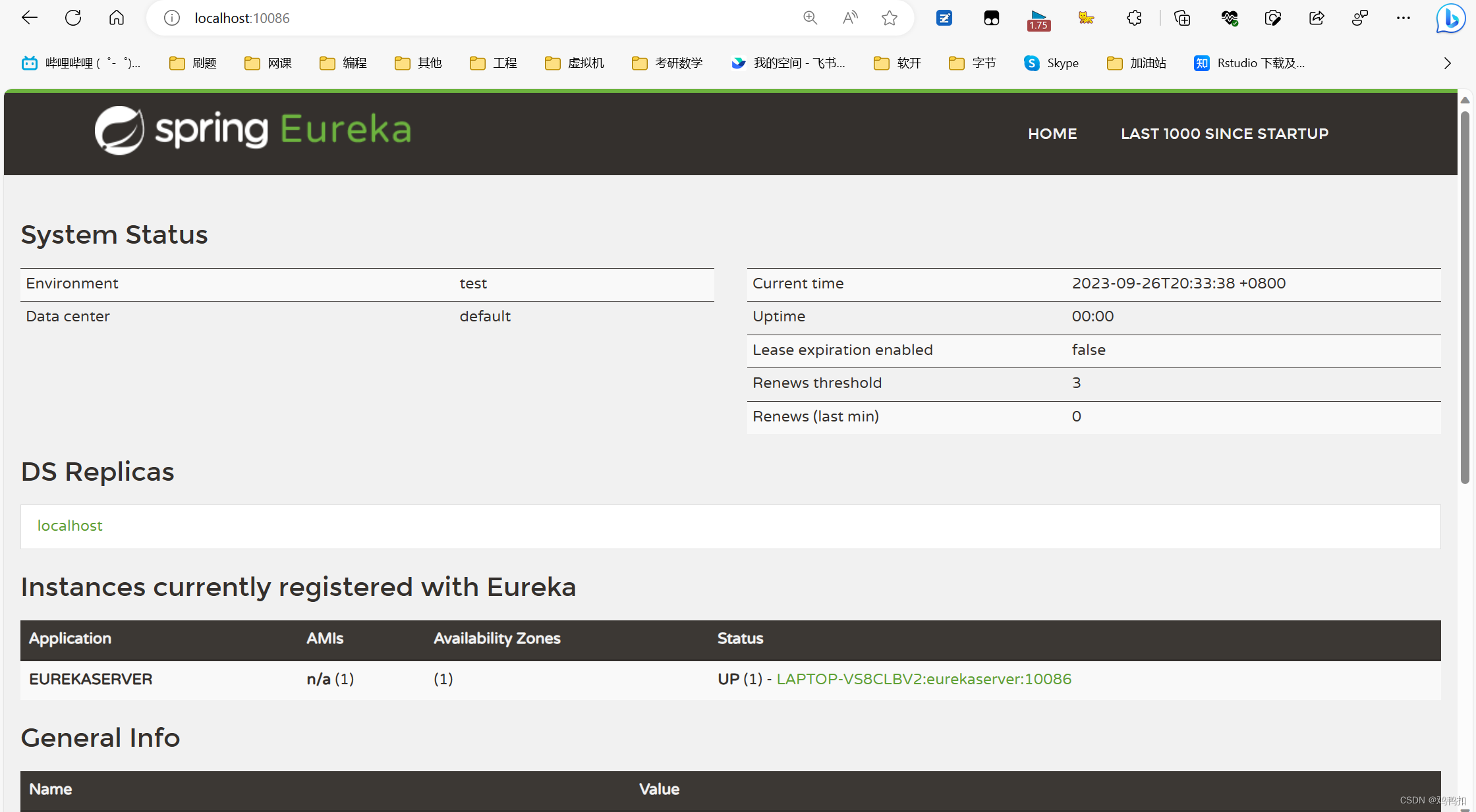
Task: Click the Application column header
Action: pyautogui.click(x=70, y=638)
